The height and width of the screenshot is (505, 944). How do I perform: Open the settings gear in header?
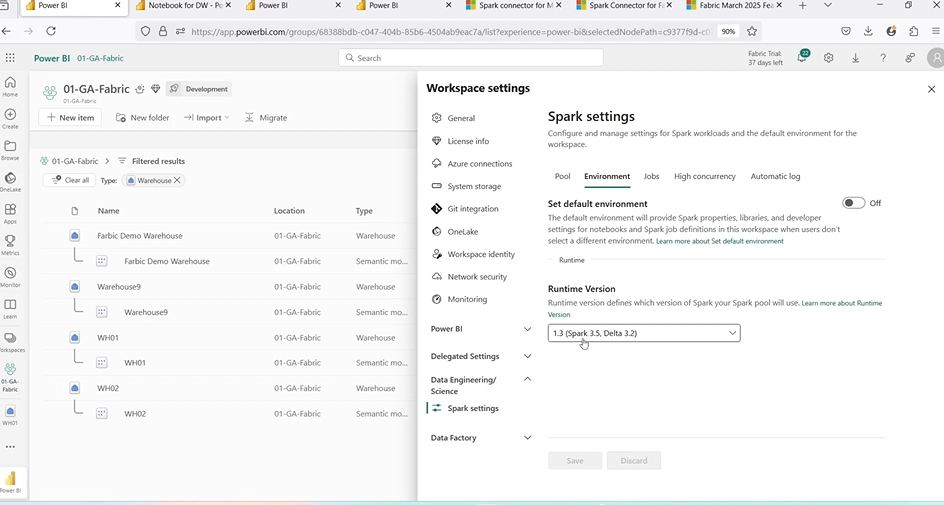[x=829, y=58]
